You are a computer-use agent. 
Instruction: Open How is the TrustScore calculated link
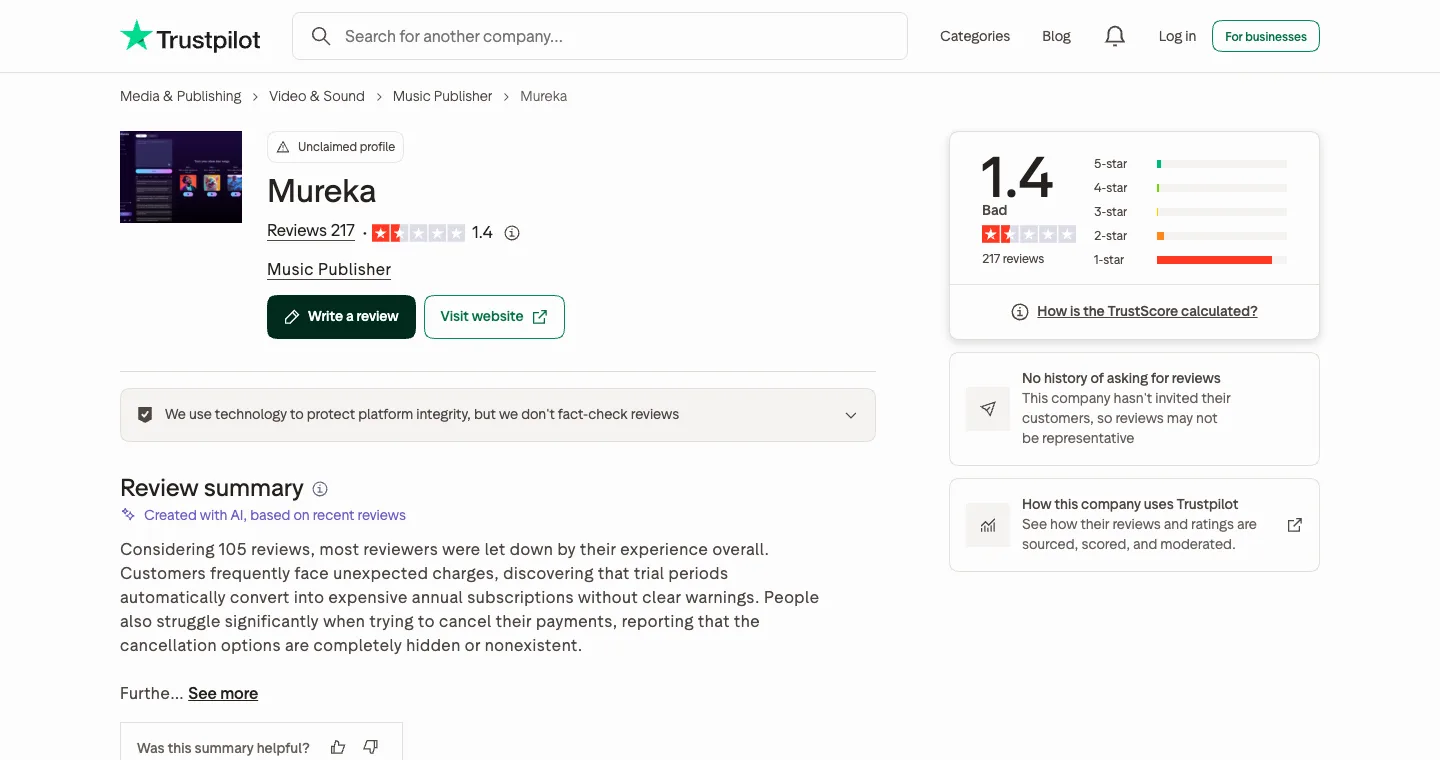[x=1147, y=312]
